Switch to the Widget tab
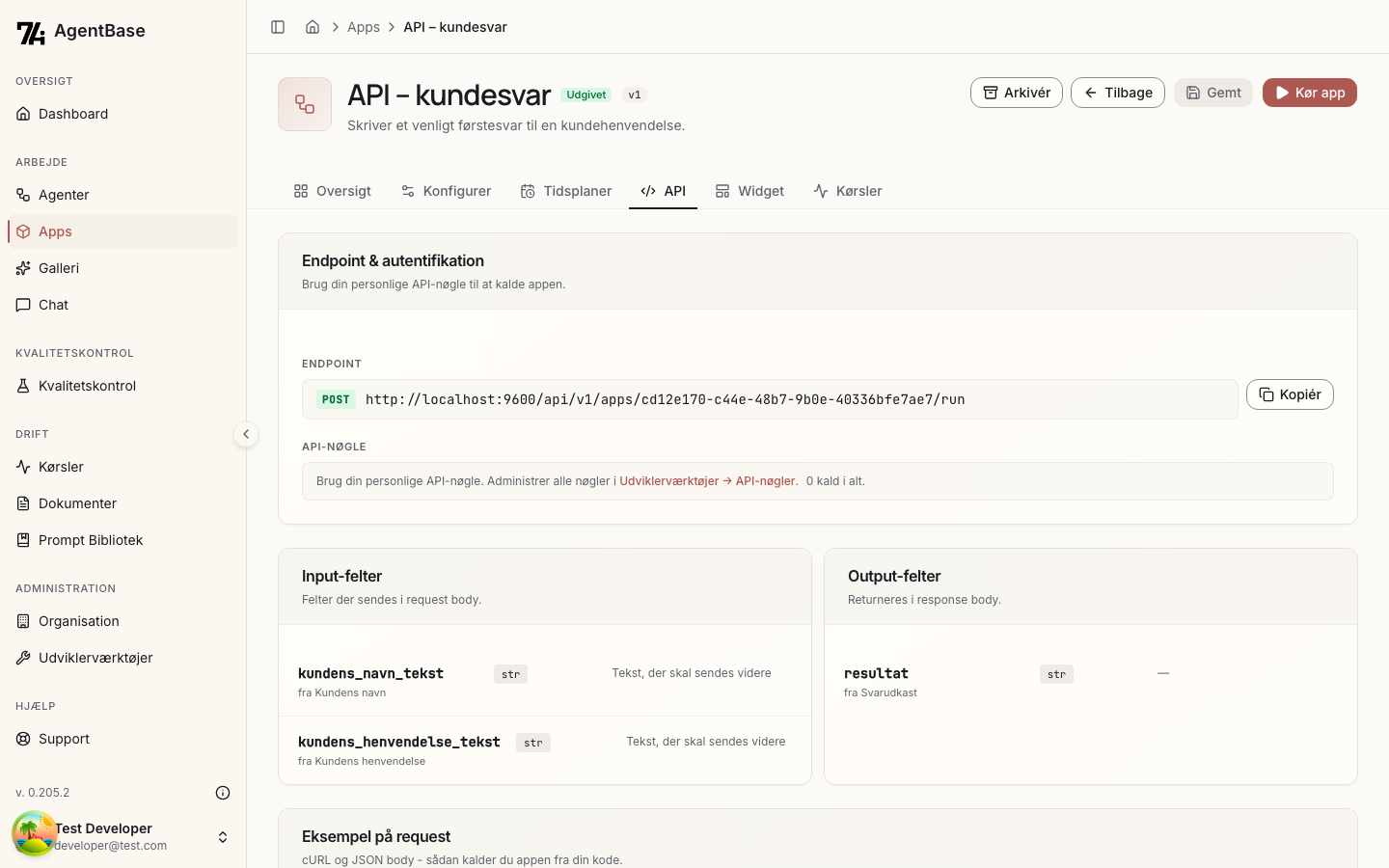Viewport: 1389px width, 868px height. [x=749, y=191]
